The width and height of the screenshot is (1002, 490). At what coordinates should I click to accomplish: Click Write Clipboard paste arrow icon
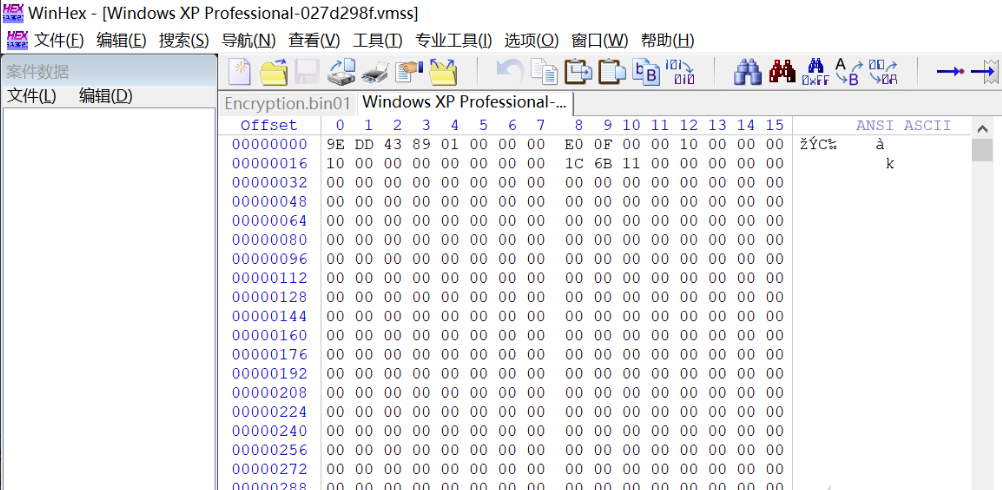(x=578, y=72)
